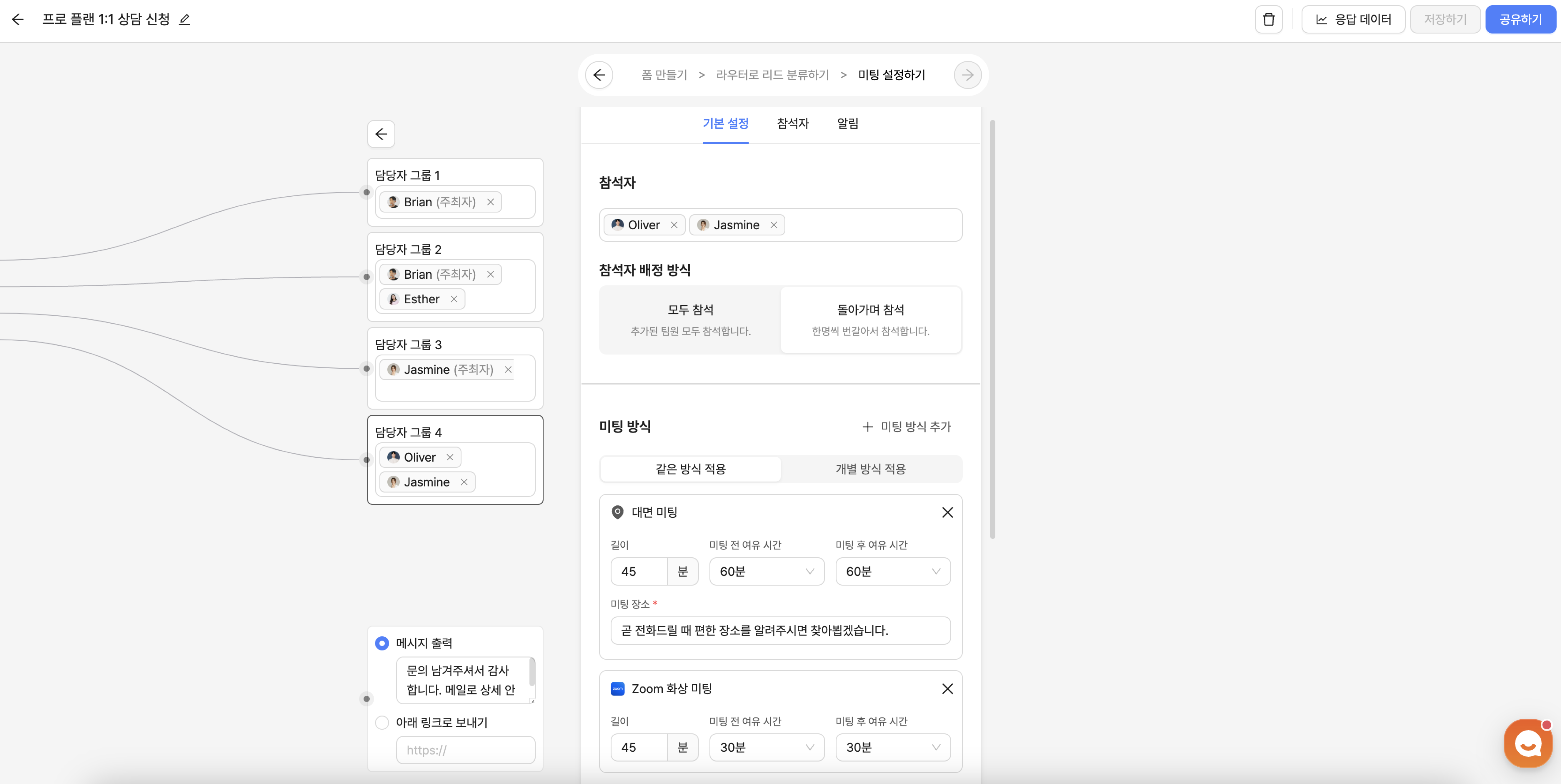
Task: Open 미팅 후 여유 시간 dropdown for 대면 미팅
Action: (893, 571)
